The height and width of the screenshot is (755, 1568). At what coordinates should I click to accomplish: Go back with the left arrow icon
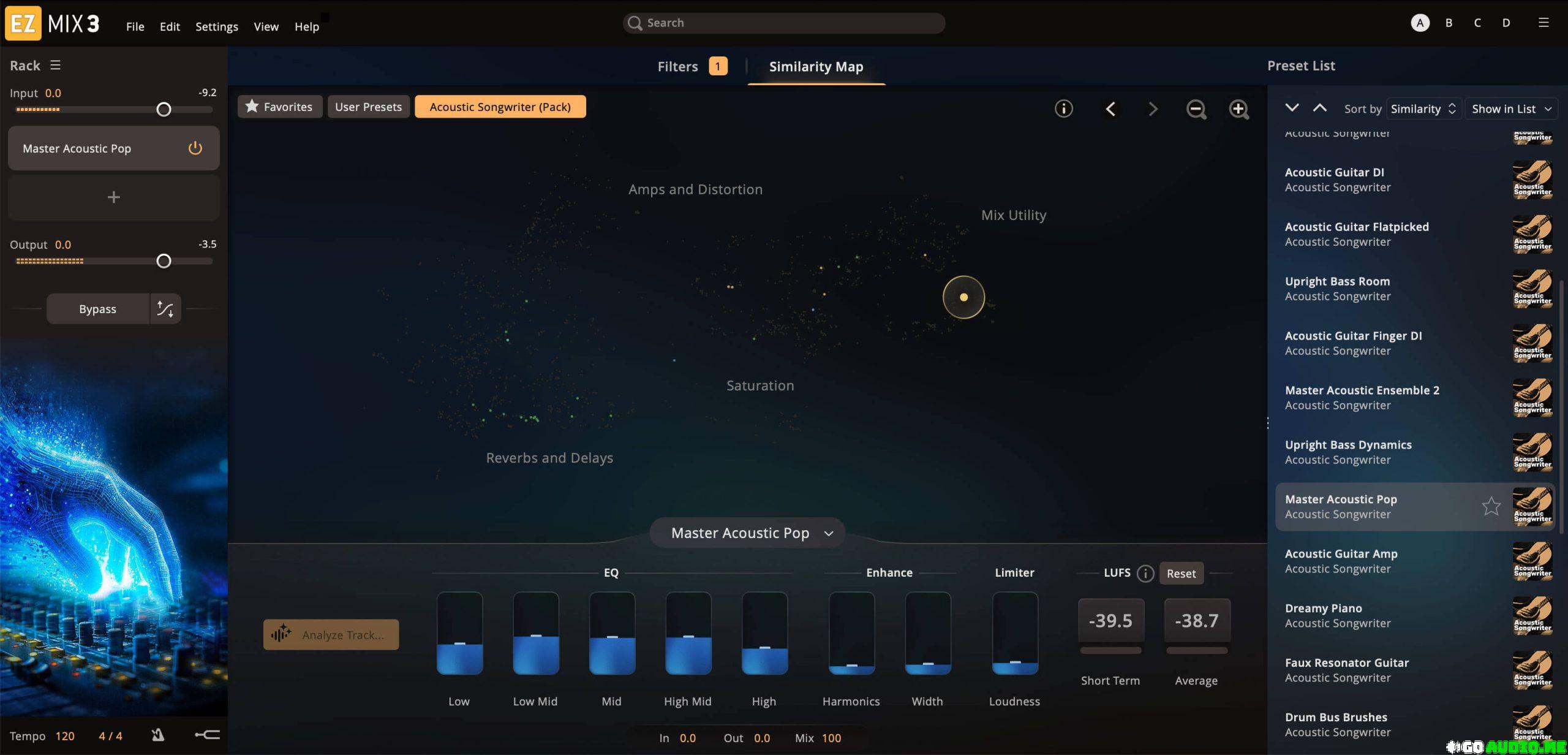1110,109
